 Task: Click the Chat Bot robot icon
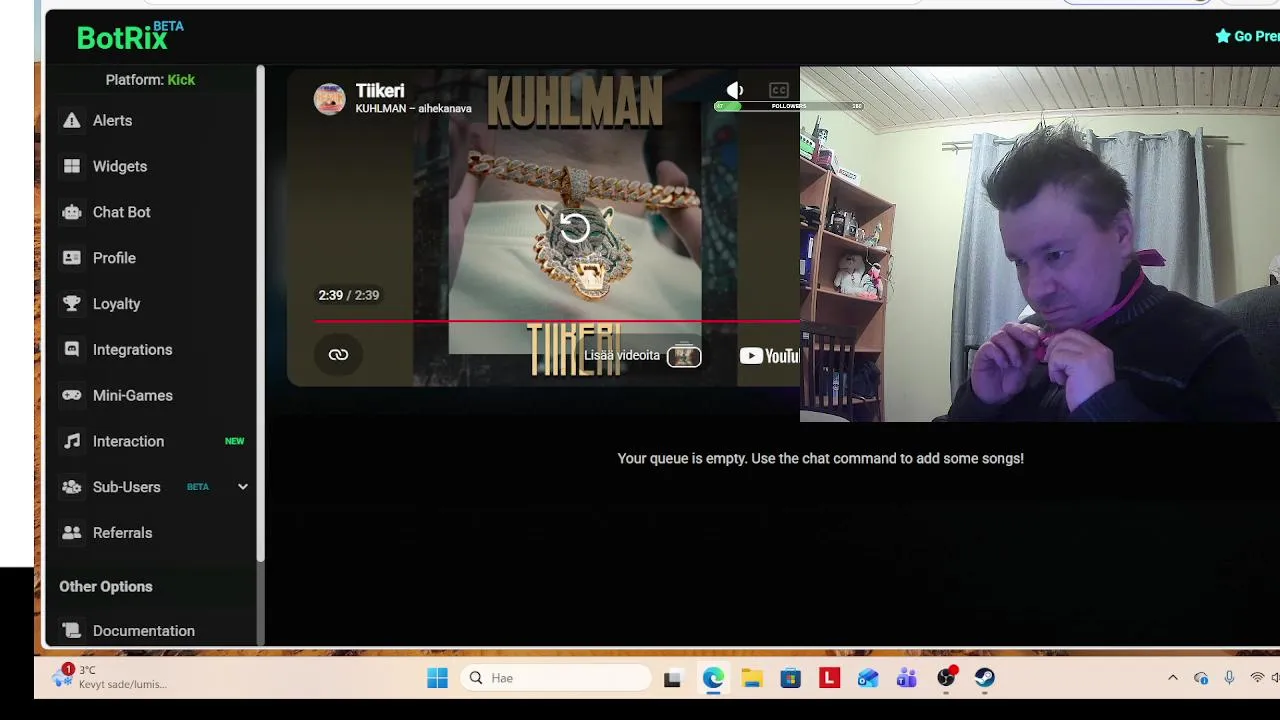click(x=72, y=212)
